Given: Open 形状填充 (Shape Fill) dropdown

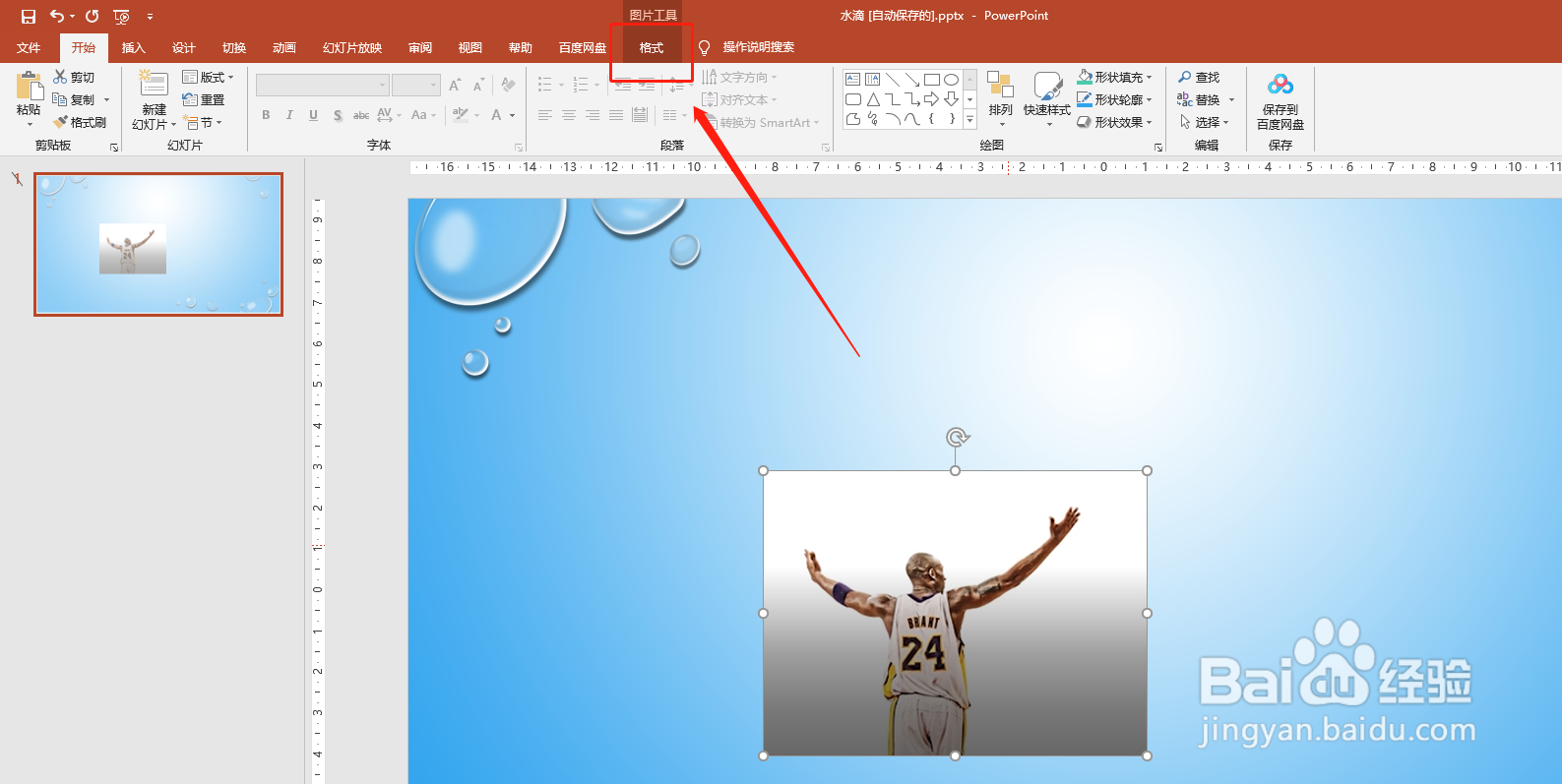Looking at the screenshot, I should (x=1114, y=77).
